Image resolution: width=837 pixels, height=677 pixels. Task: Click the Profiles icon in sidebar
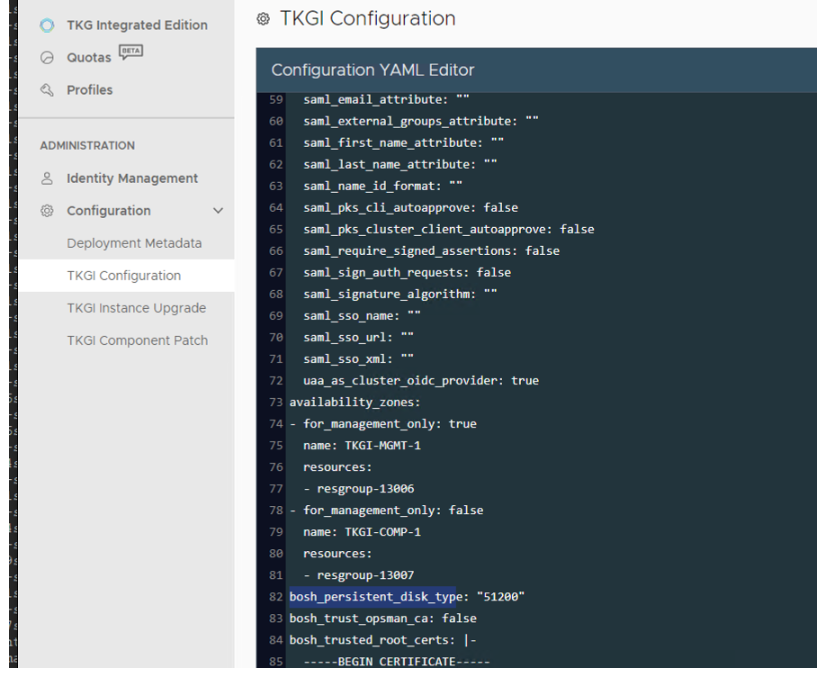(x=47, y=90)
